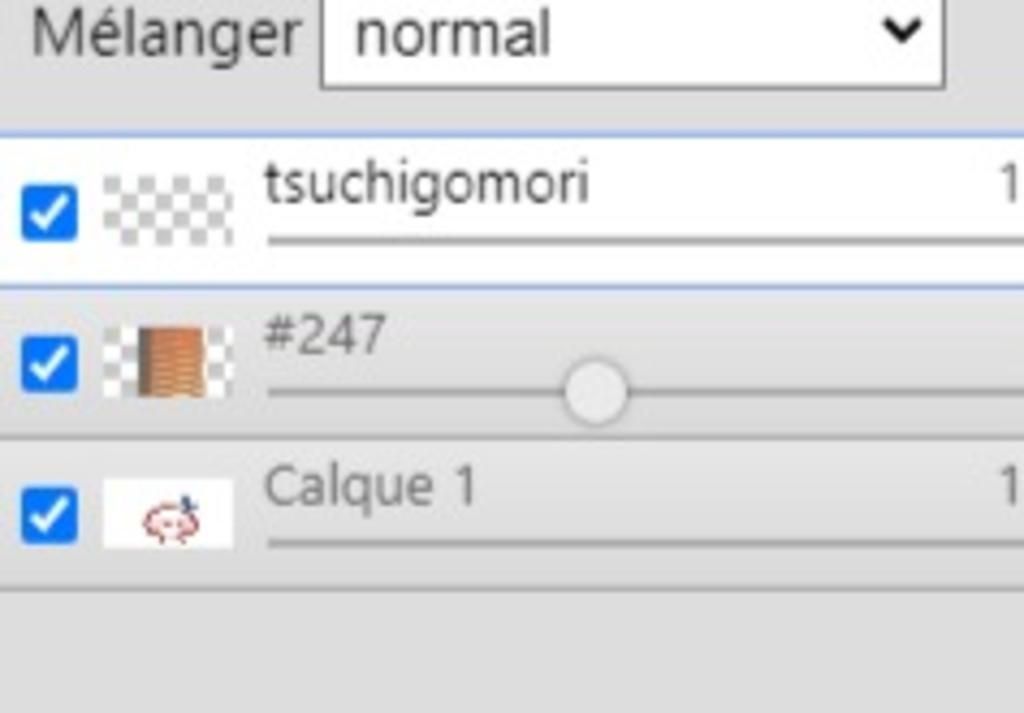This screenshot has height=713, width=1024.
Task: Click the opacity slider handle of layer #247
Action: 596,392
